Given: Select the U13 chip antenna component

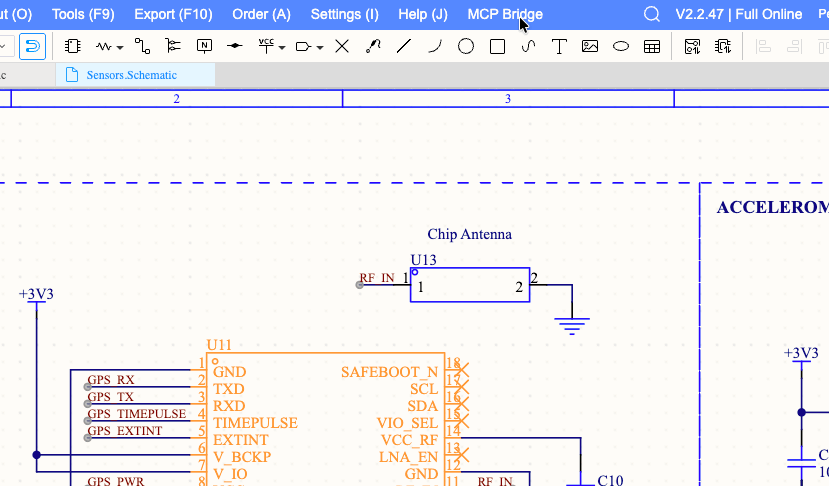Looking at the screenshot, I should [470, 285].
